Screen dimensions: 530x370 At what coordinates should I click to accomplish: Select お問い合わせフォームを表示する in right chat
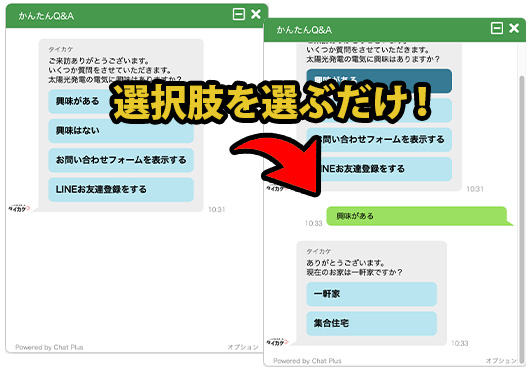[379, 140]
